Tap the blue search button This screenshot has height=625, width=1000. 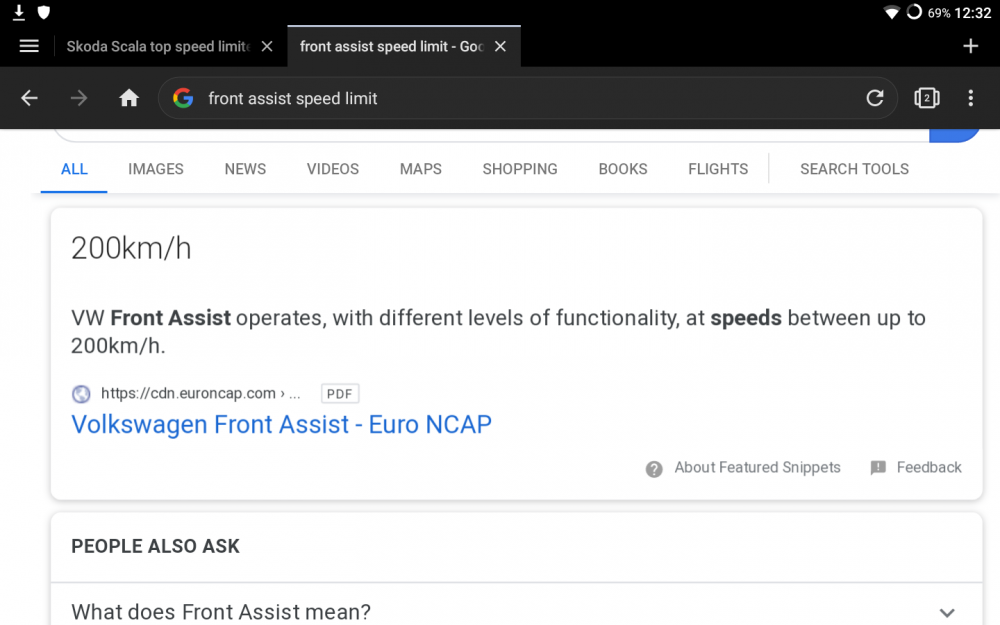click(x=954, y=135)
